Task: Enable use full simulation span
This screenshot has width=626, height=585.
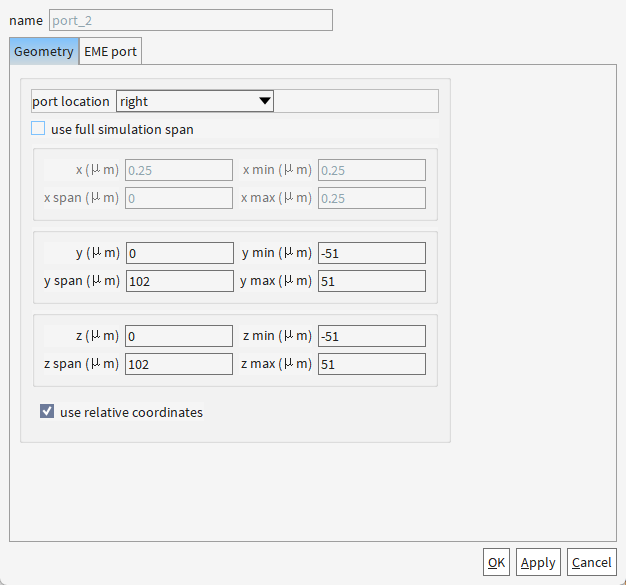Action: pos(38,129)
